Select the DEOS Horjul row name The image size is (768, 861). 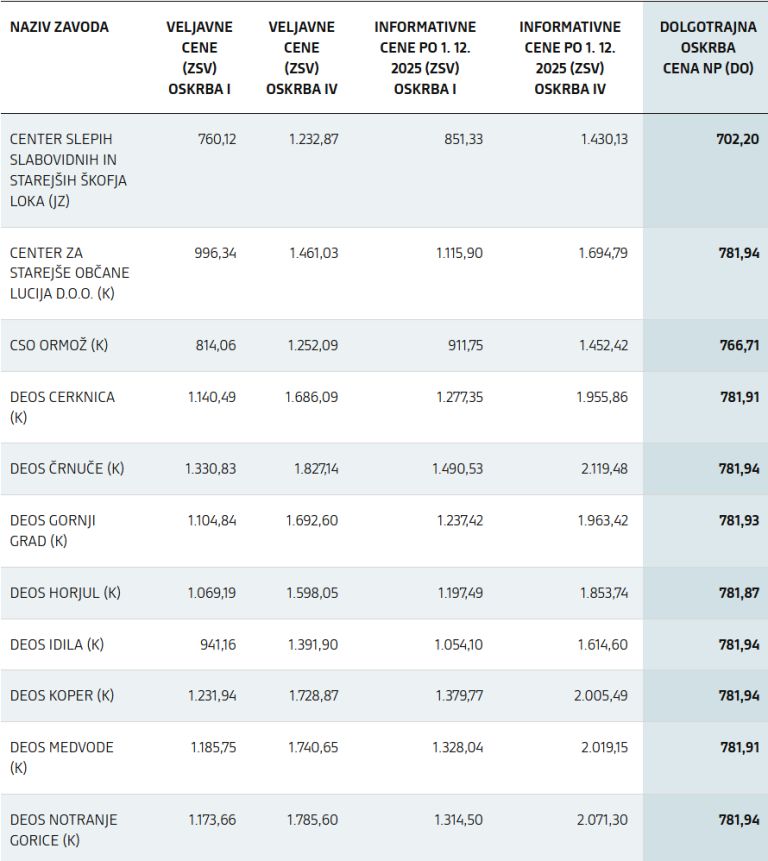point(65,593)
